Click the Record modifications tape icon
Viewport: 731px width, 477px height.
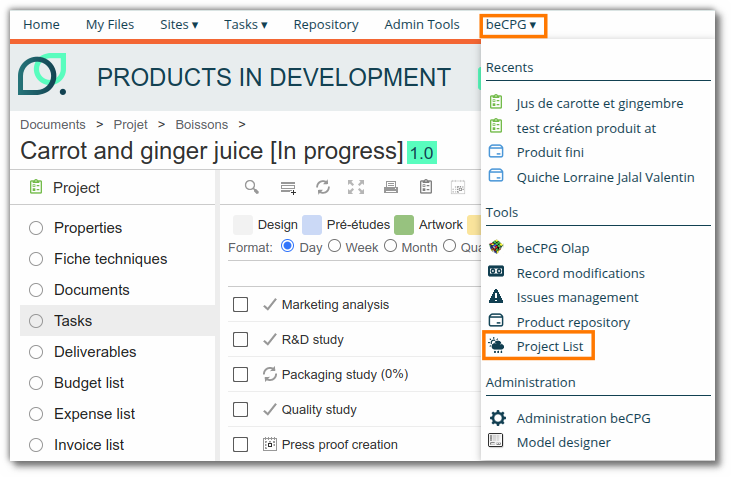496,271
